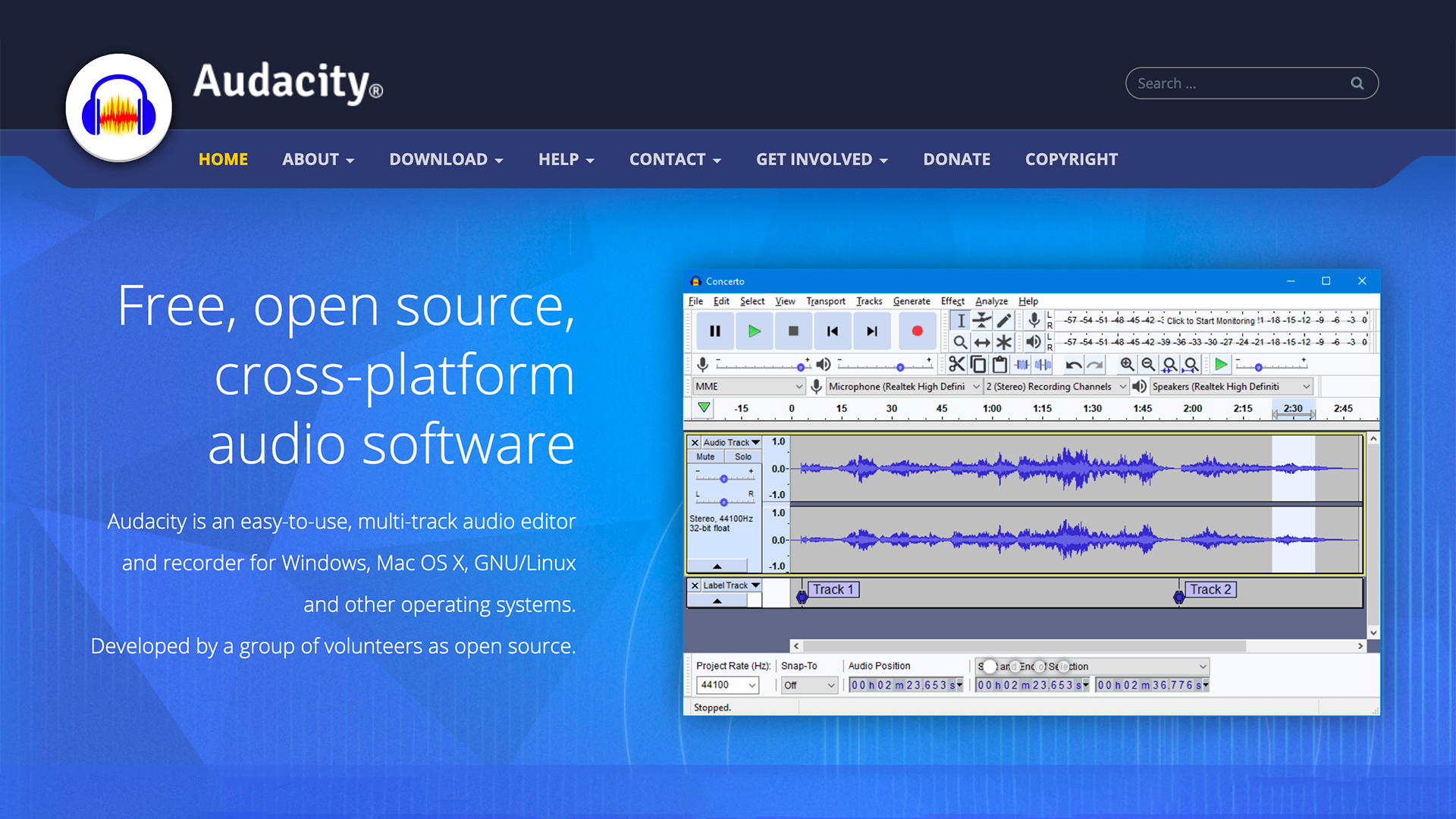Select the Envelope tool
The width and height of the screenshot is (1456, 819).
[982, 321]
